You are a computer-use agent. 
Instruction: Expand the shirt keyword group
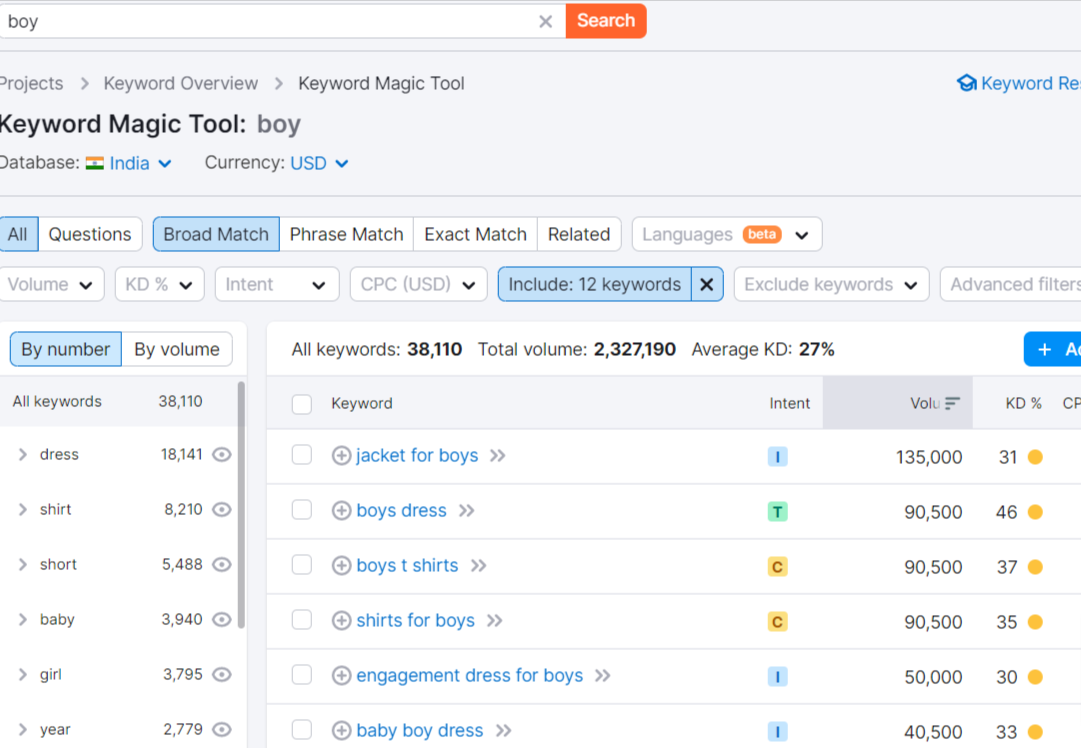pos(23,509)
